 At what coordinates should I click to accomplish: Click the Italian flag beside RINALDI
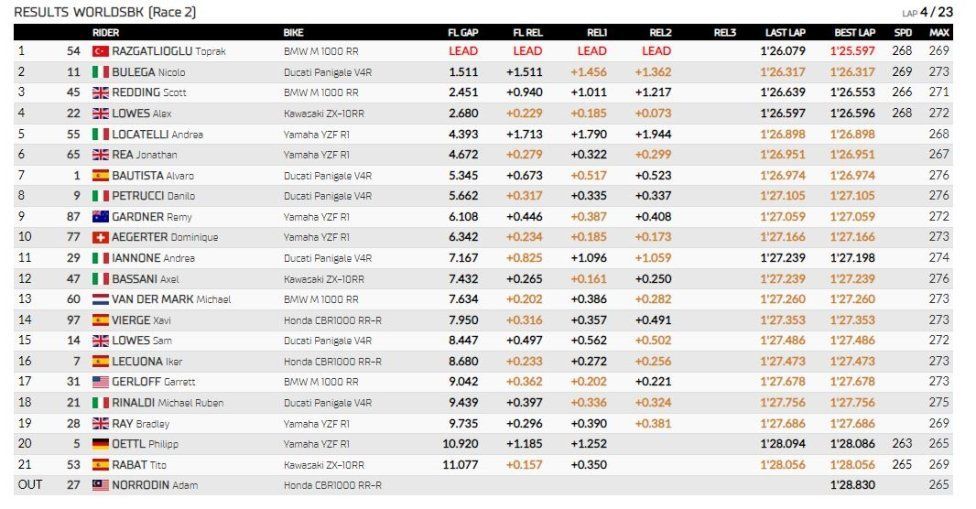click(100, 403)
